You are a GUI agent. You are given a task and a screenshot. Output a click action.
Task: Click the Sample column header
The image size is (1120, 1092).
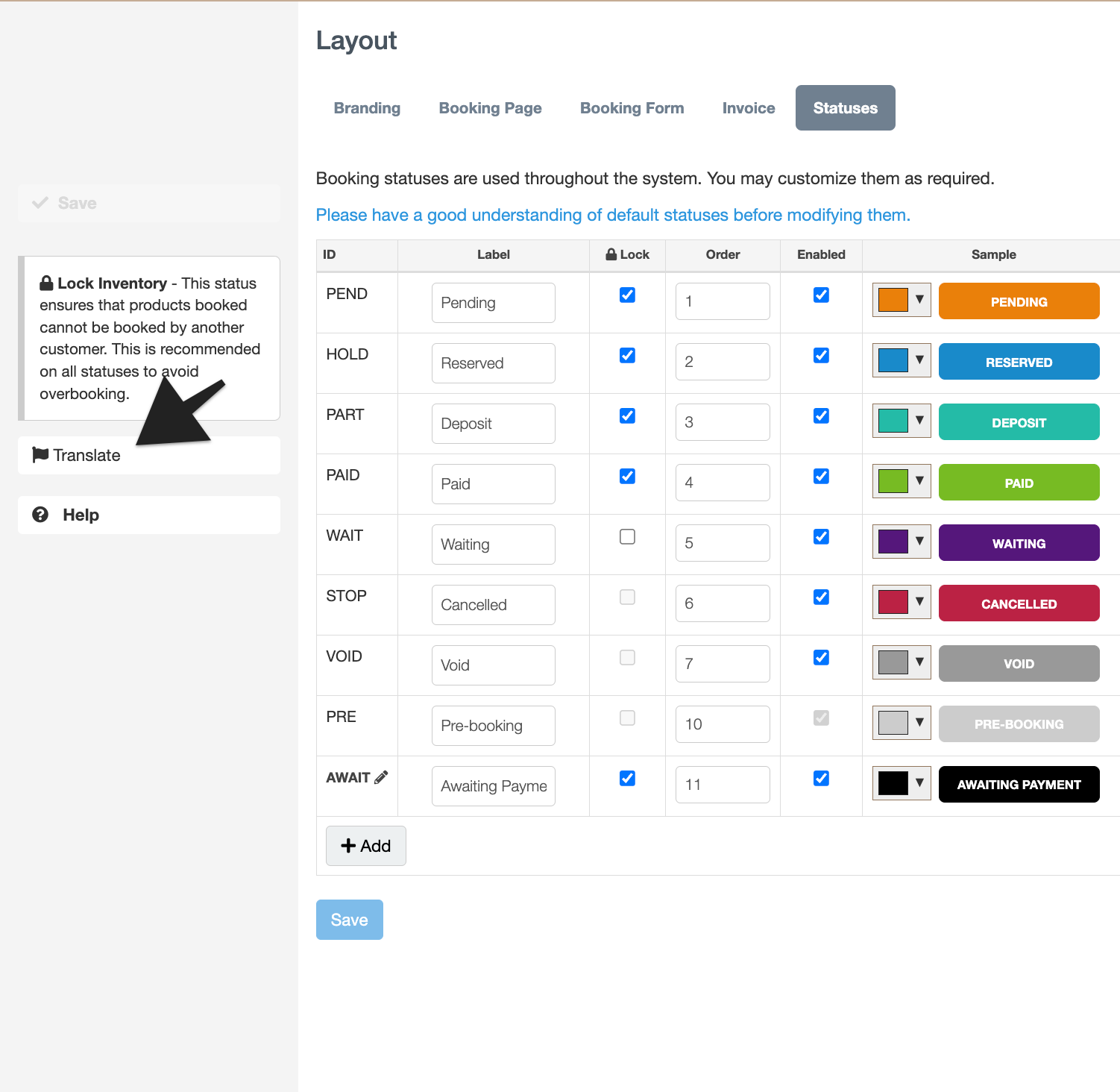[993, 254]
